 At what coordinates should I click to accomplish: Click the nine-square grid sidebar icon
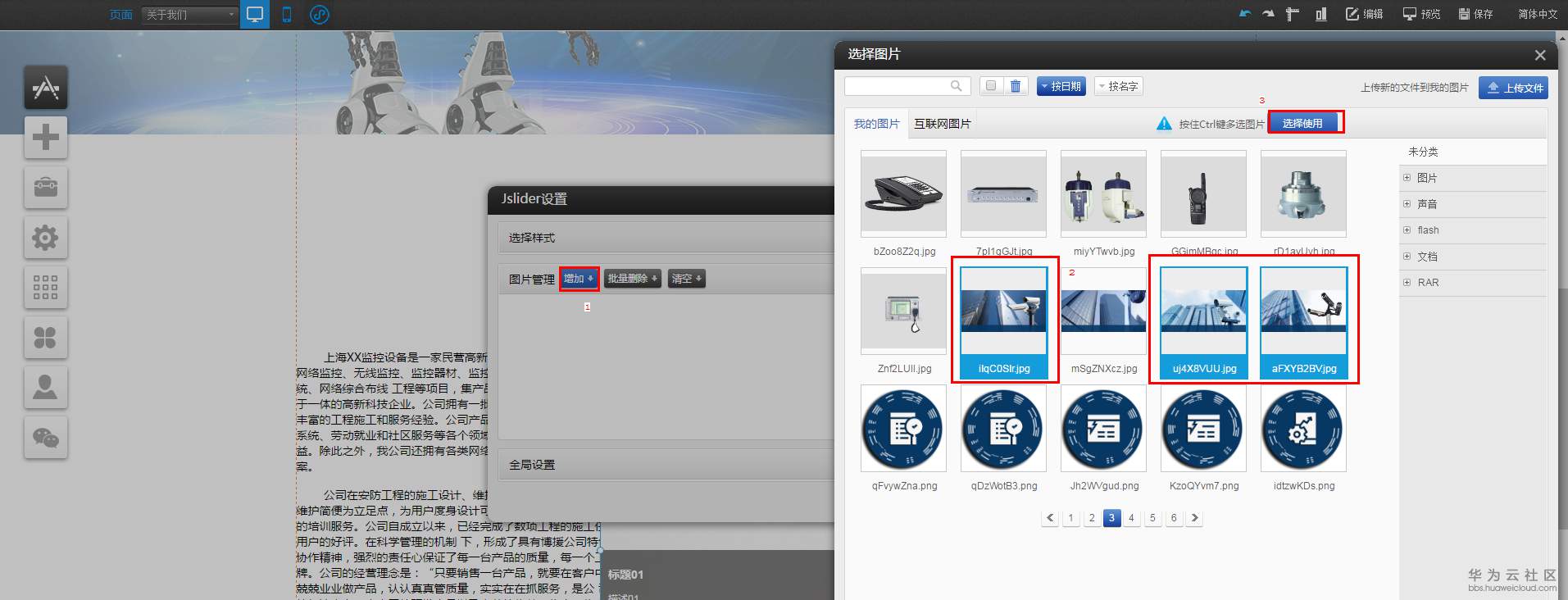click(46, 287)
